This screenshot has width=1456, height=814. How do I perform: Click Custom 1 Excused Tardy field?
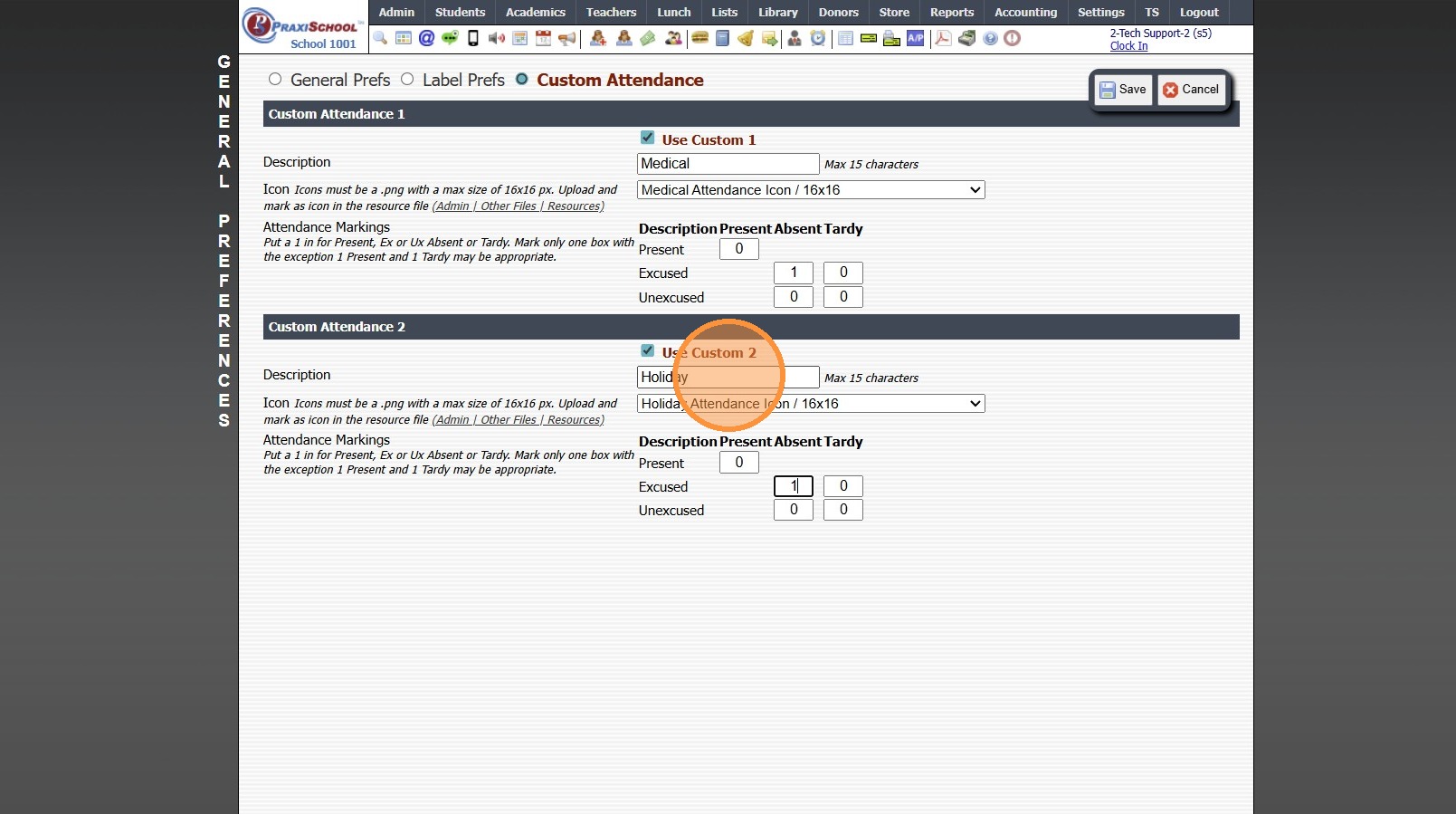pos(843,273)
